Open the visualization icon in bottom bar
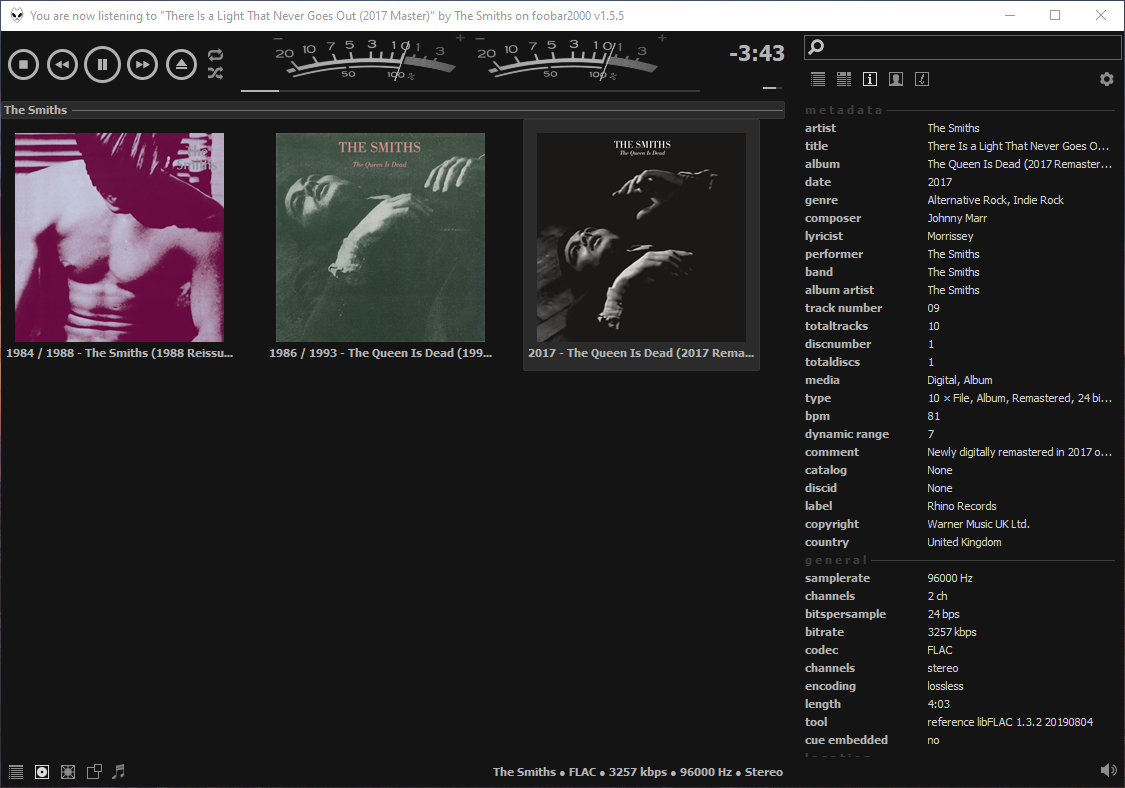1125x788 pixels. [67, 772]
